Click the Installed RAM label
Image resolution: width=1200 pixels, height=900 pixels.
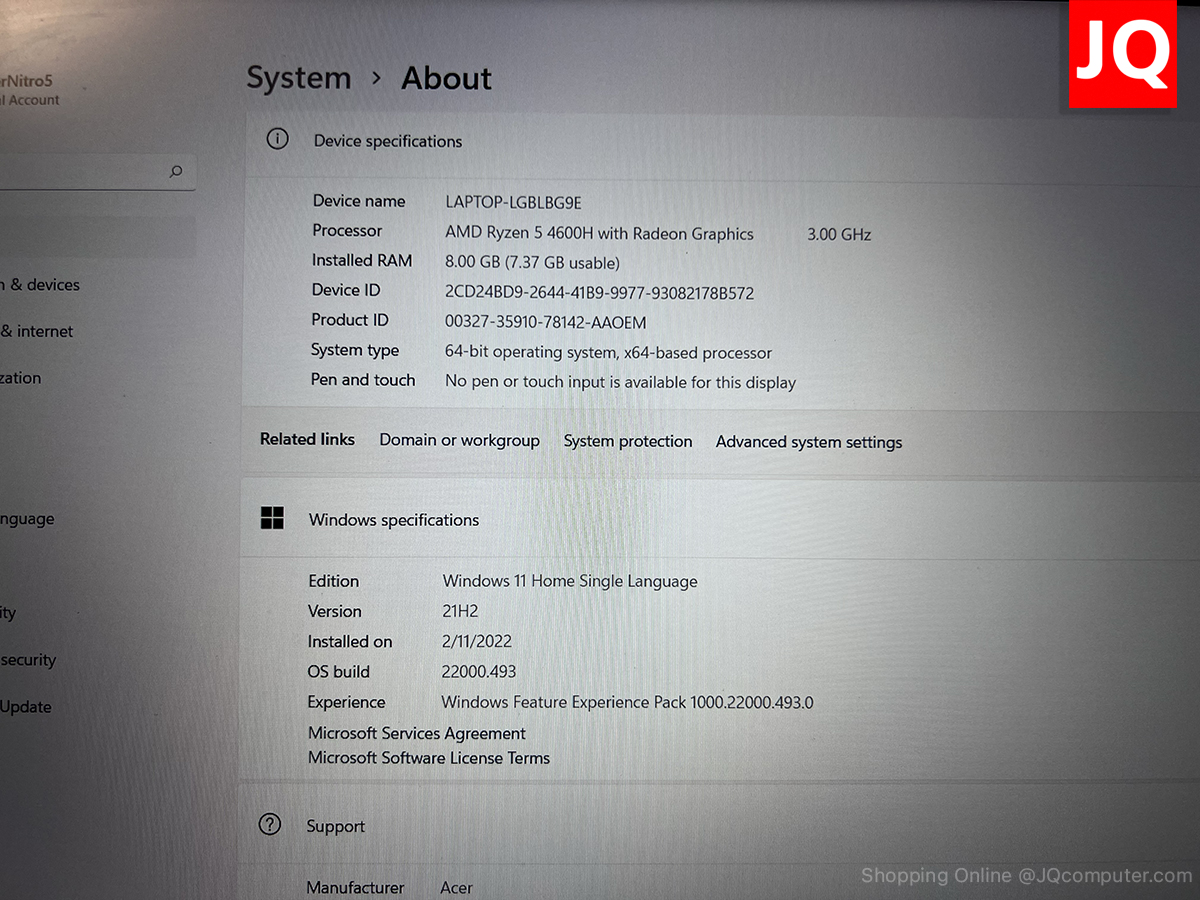coord(362,260)
